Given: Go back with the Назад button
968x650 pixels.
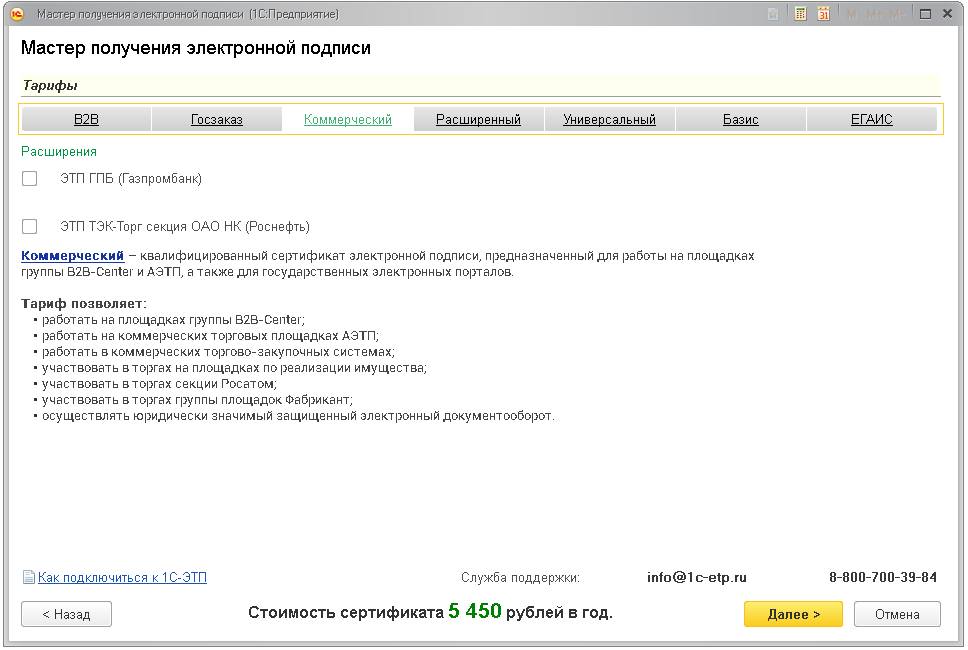Looking at the screenshot, I should 67,614.
